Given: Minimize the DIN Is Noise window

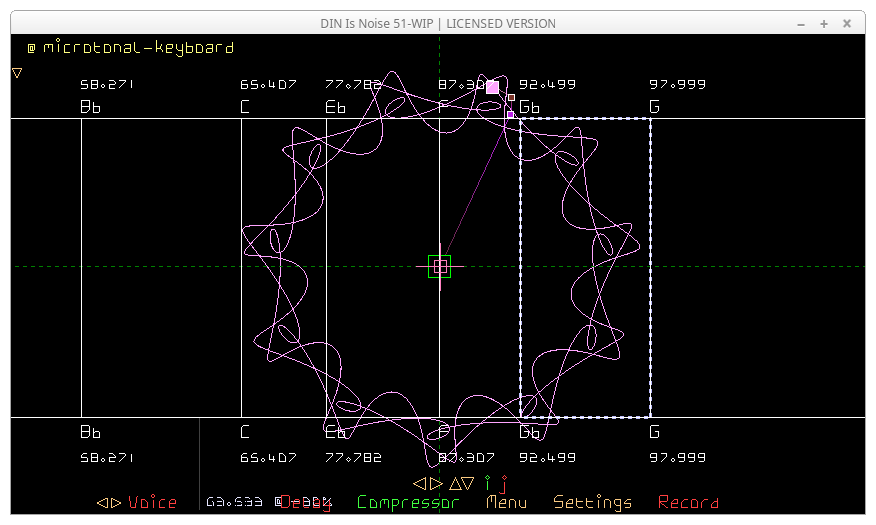Looking at the screenshot, I should 799,23.
